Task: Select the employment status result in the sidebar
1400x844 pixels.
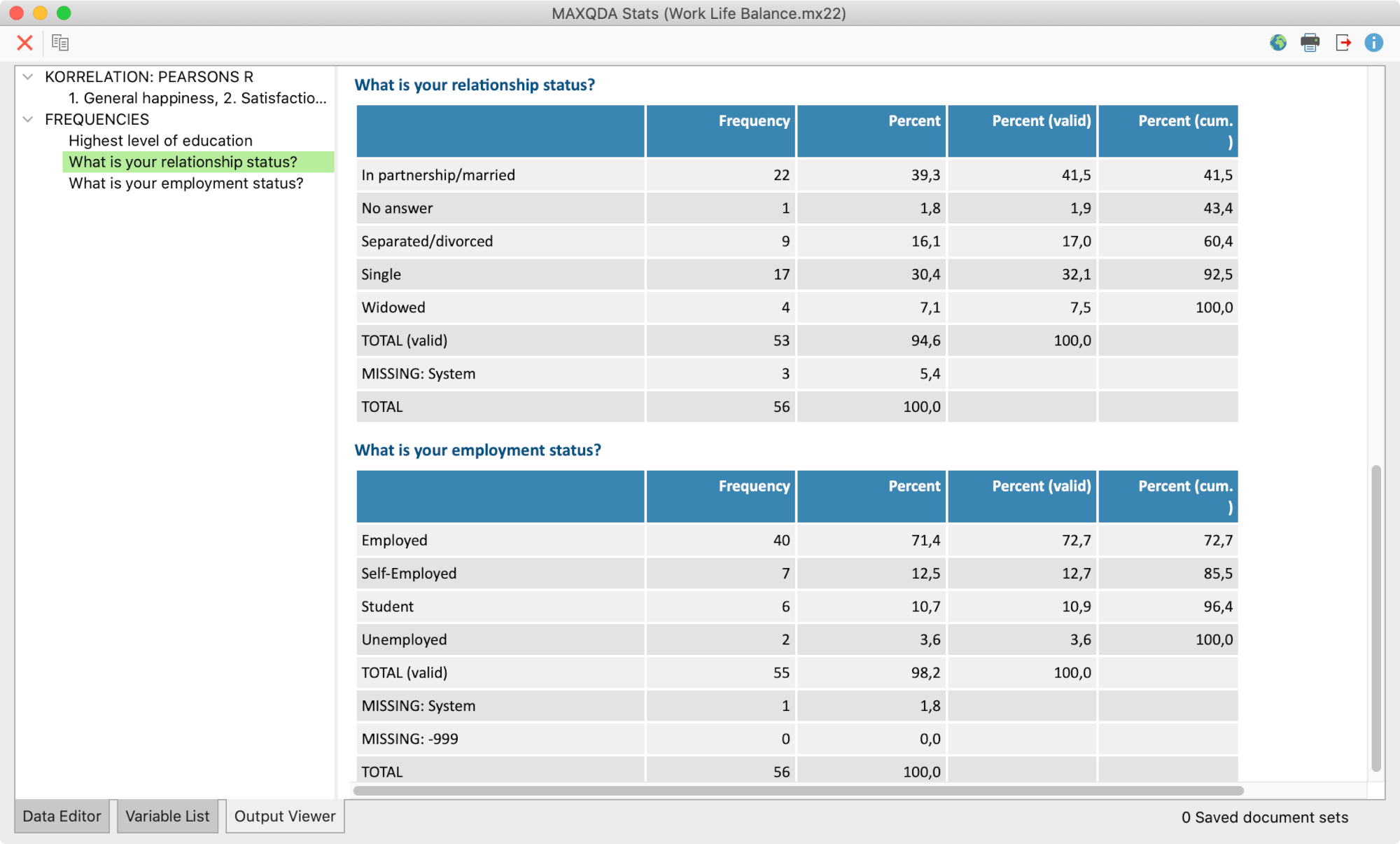Action: click(x=185, y=183)
